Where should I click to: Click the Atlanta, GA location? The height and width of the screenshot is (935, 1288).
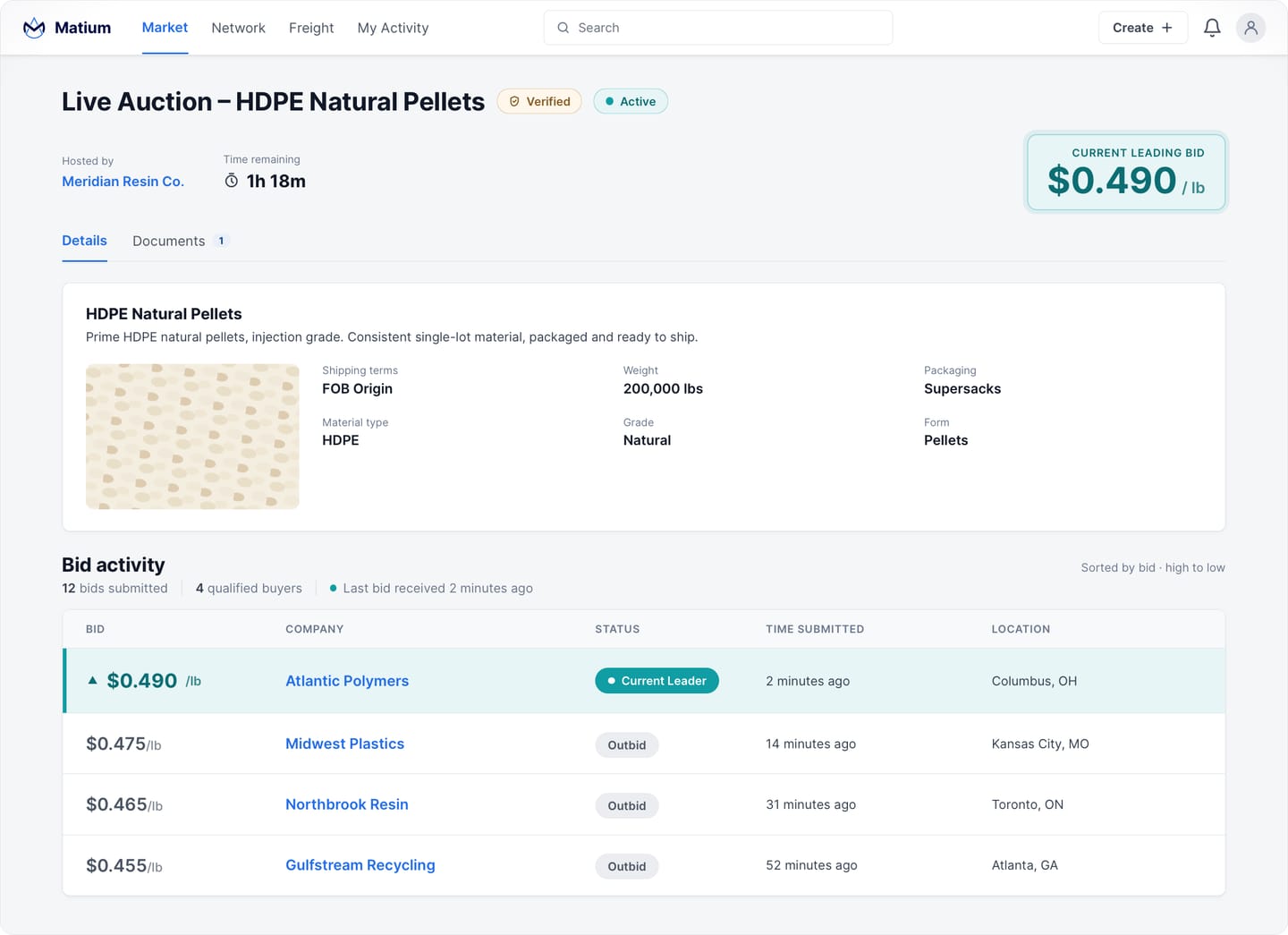click(1024, 865)
